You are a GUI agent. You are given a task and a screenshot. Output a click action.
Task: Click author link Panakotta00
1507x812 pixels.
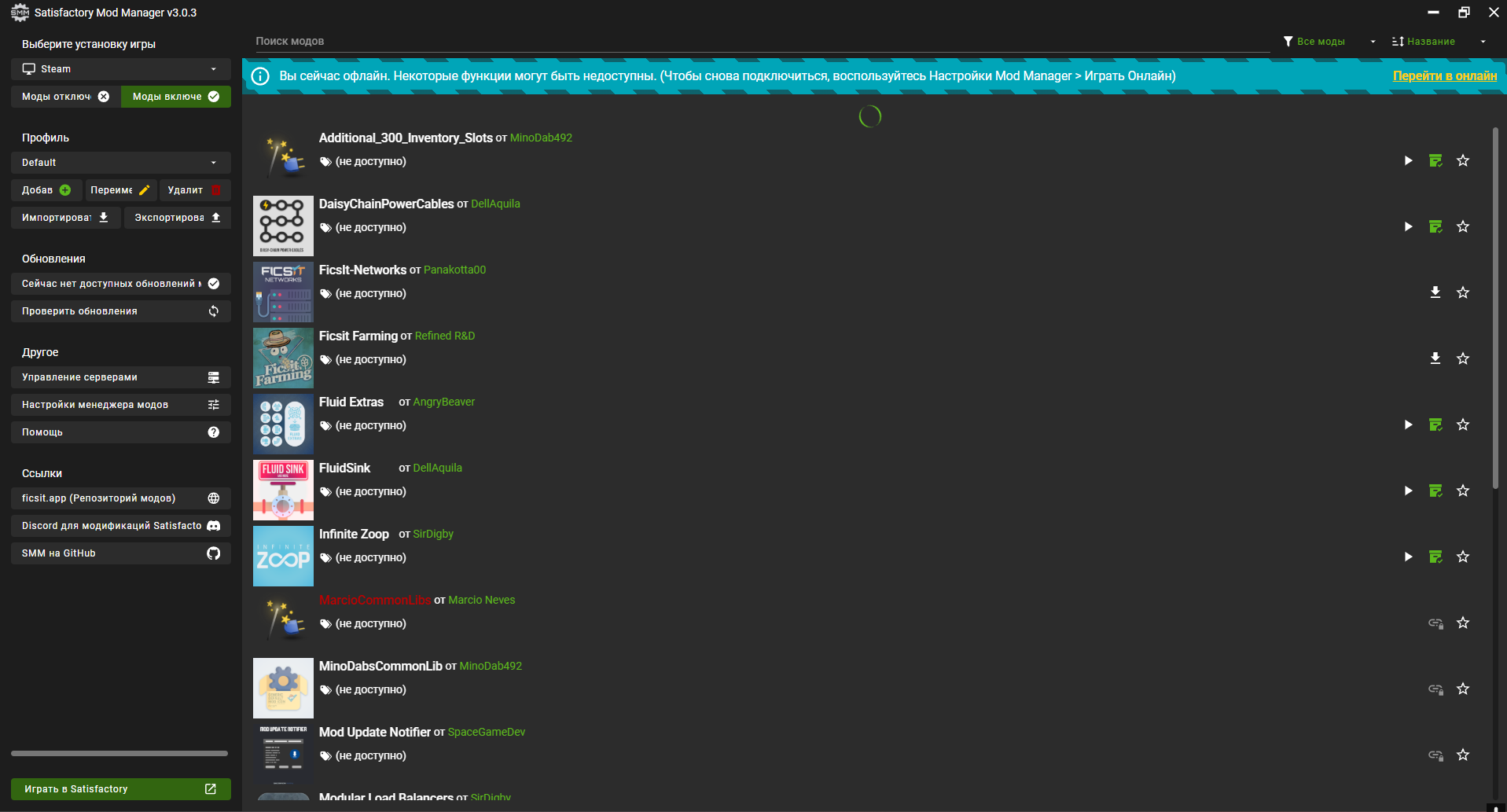click(x=454, y=270)
